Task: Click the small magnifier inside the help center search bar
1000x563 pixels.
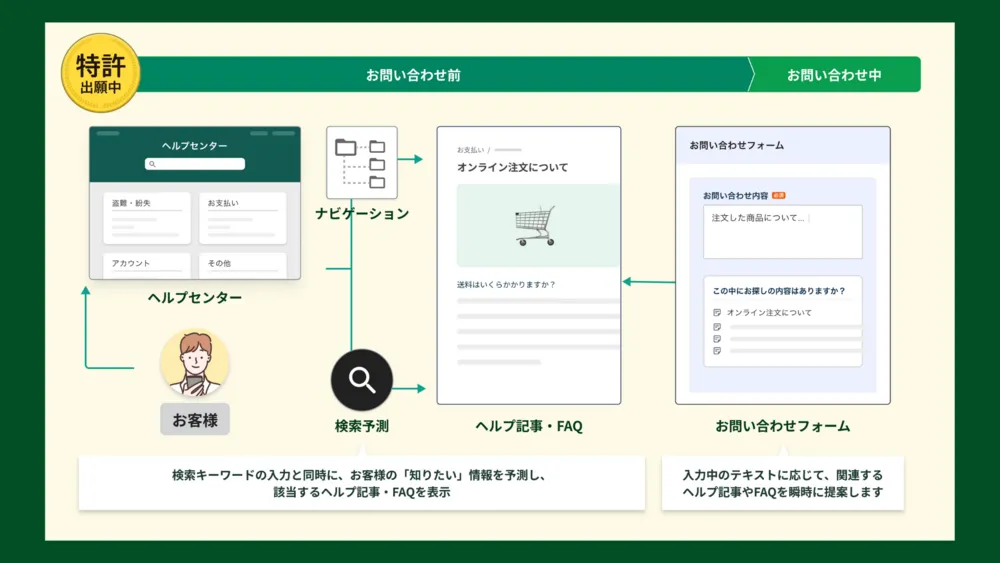Action: coord(152,164)
